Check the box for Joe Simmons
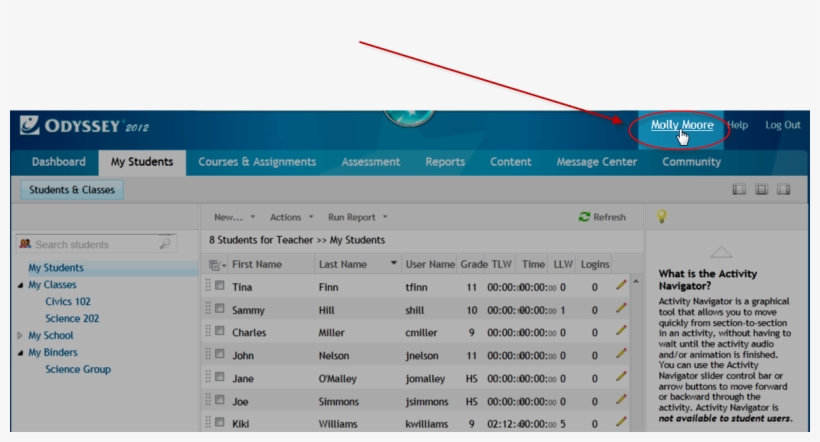The height and width of the screenshot is (442, 820). [220, 400]
